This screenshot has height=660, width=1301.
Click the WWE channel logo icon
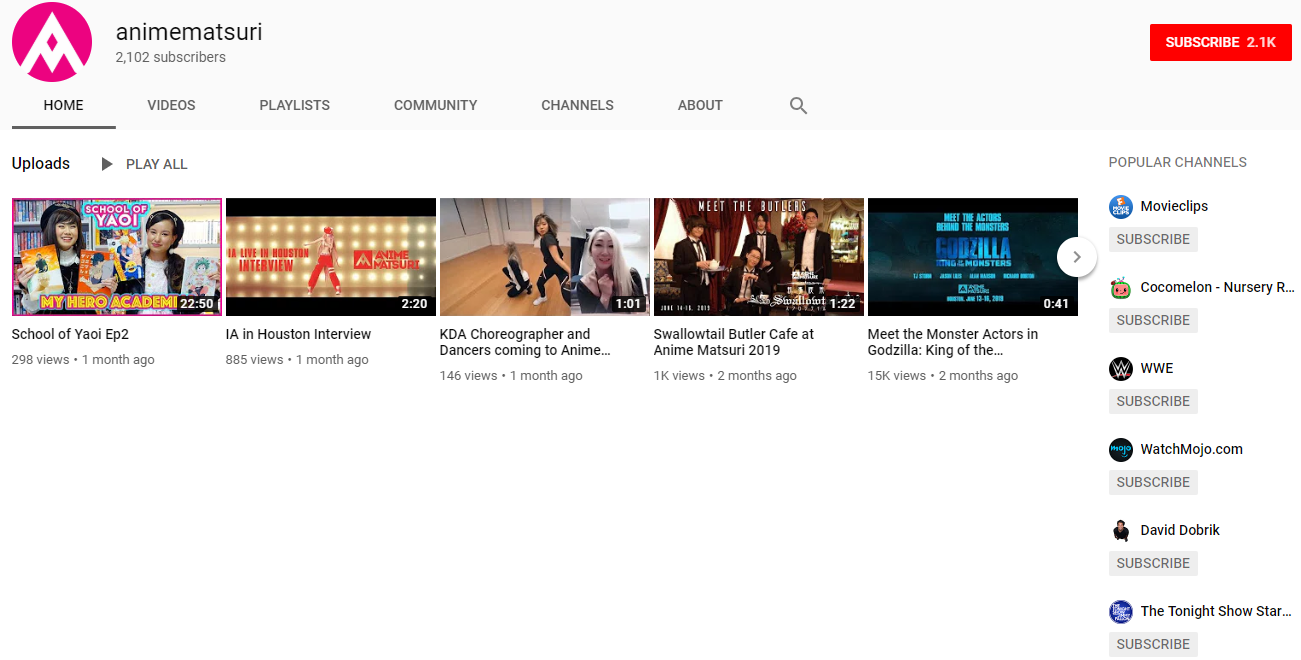pos(1121,369)
